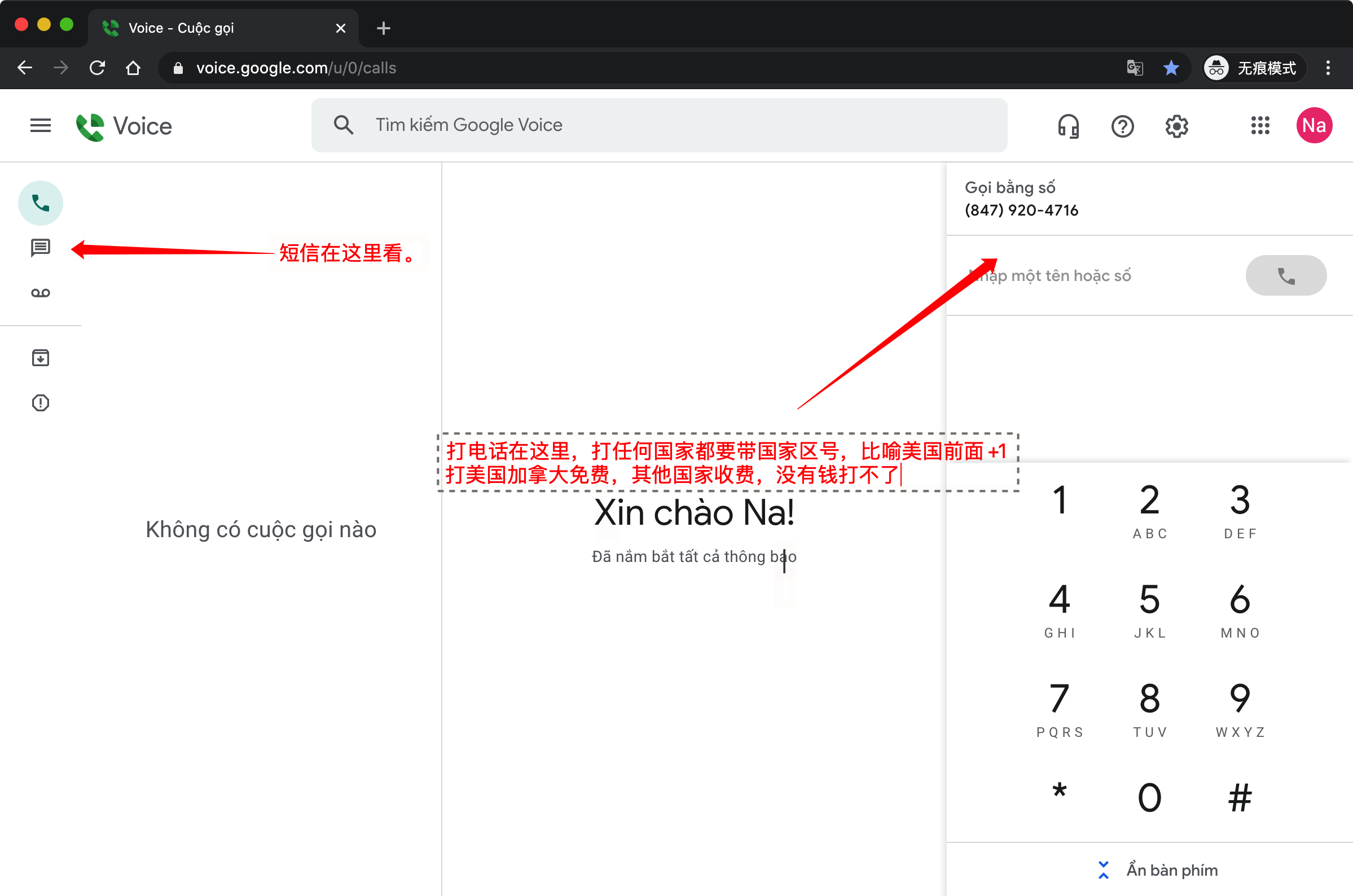Hide the keypad via Ẩn bàn phím
The width and height of the screenshot is (1353, 896).
pos(1159,869)
